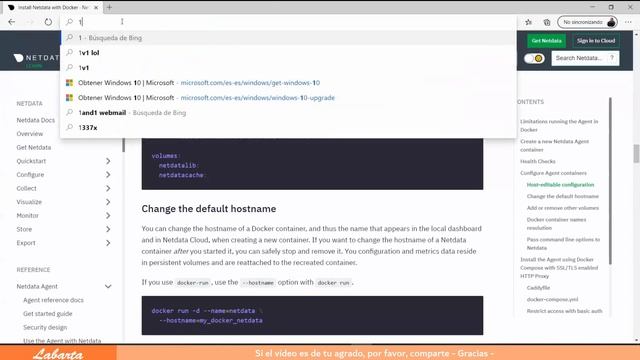Reload the page with refresh icon

(48, 22)
